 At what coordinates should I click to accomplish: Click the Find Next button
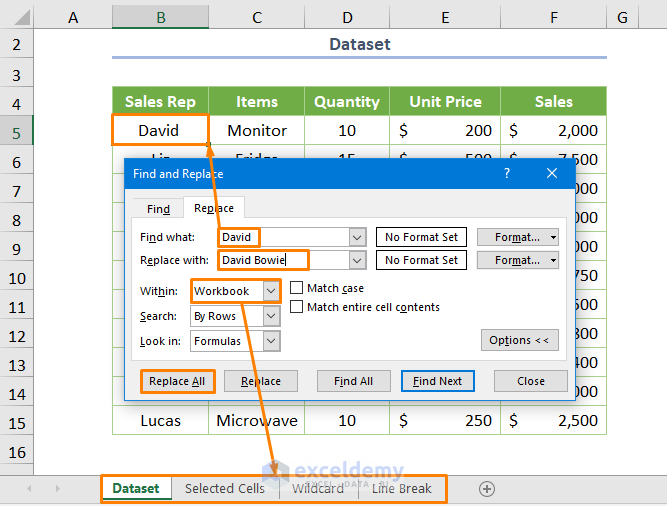[437, 381]
